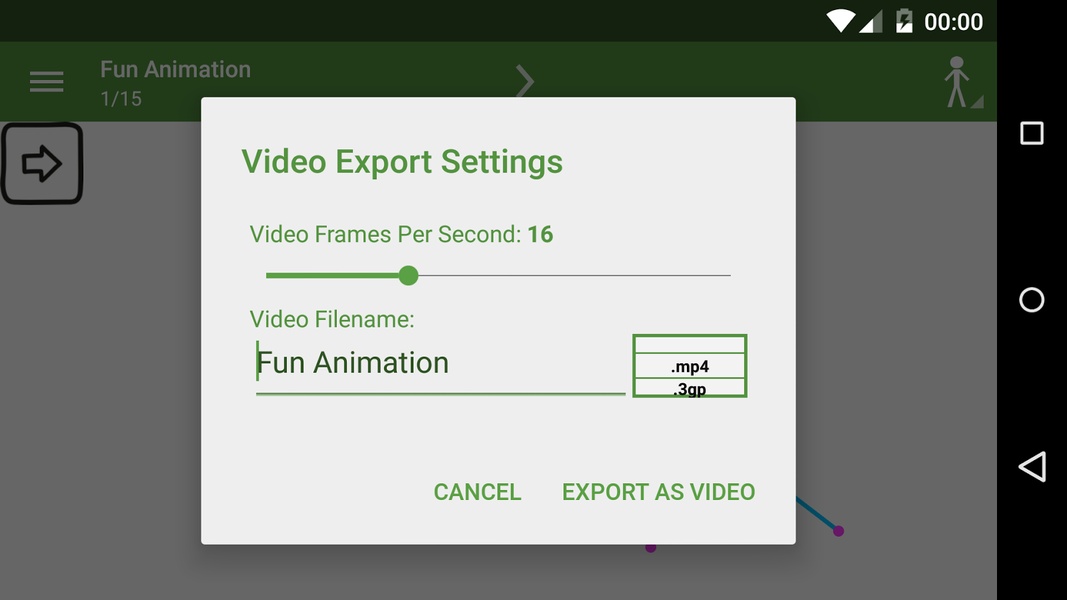Screen dimensions: 1067x600
Task: Select the .mp4 format option
Action: (690, 367)
